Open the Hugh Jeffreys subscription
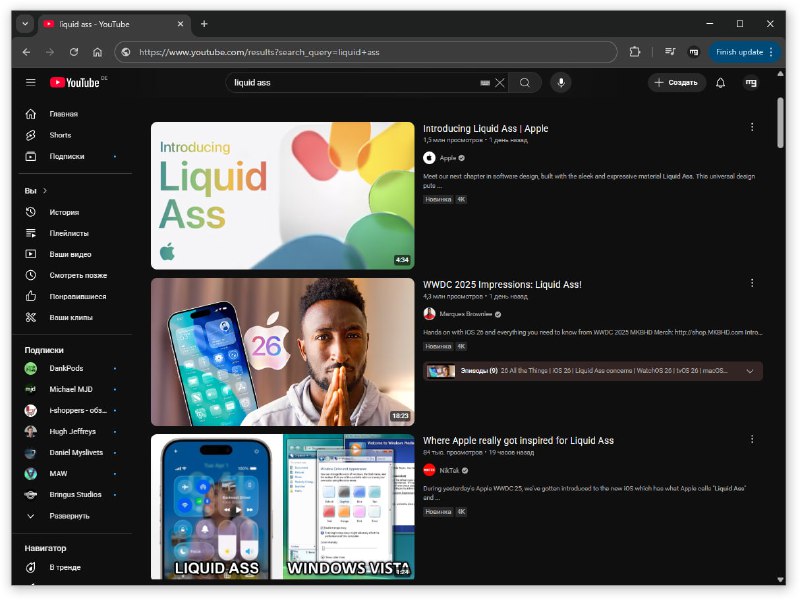Viewport: 800px width, 600px height. 71,432
